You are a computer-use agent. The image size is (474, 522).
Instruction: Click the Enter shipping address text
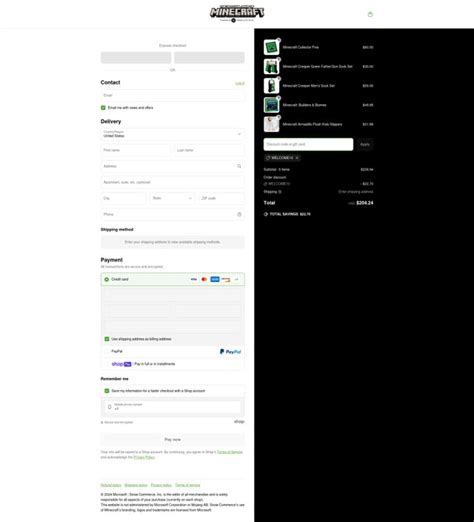(x=356, y=192)
